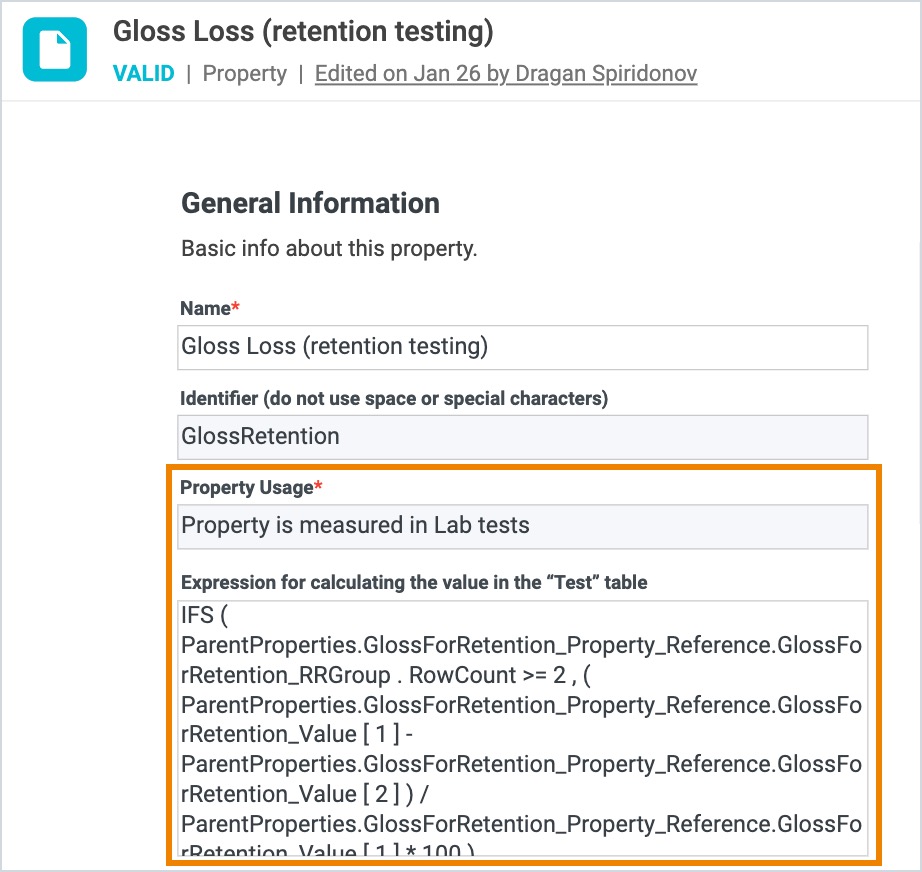922x872 pixels.
Task: Click 'Basic info about this property' text
Action: click(x=329, y=248)
